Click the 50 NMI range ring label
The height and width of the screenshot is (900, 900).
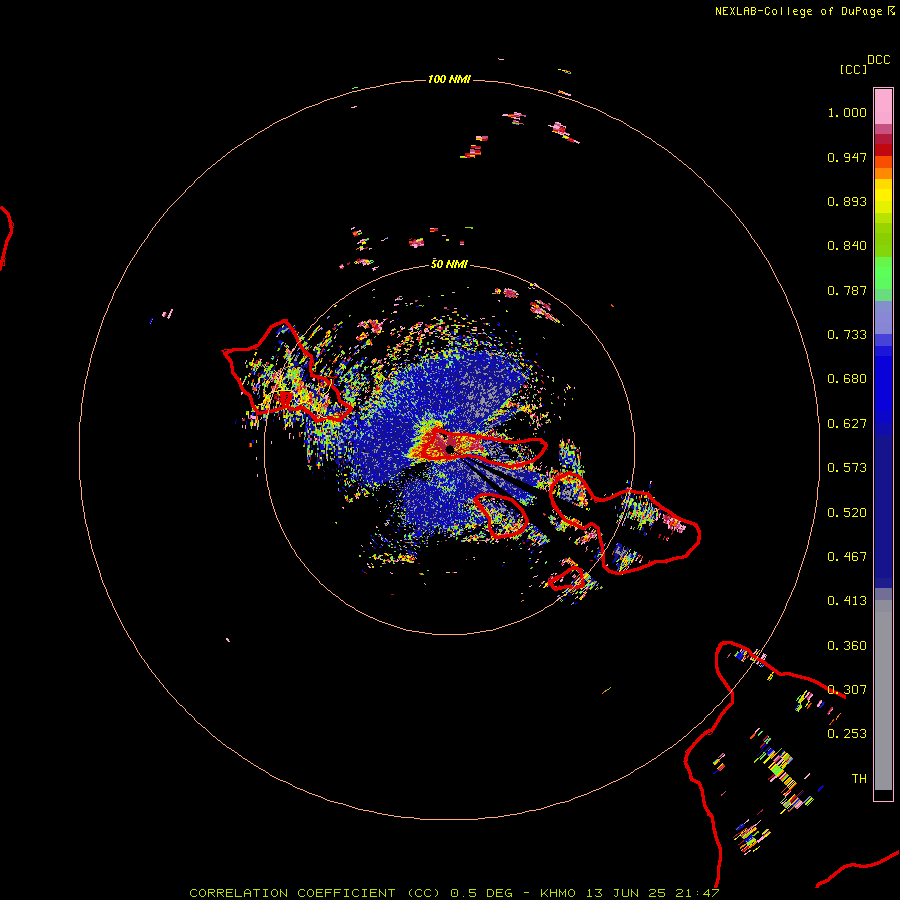tap(449, 264)
